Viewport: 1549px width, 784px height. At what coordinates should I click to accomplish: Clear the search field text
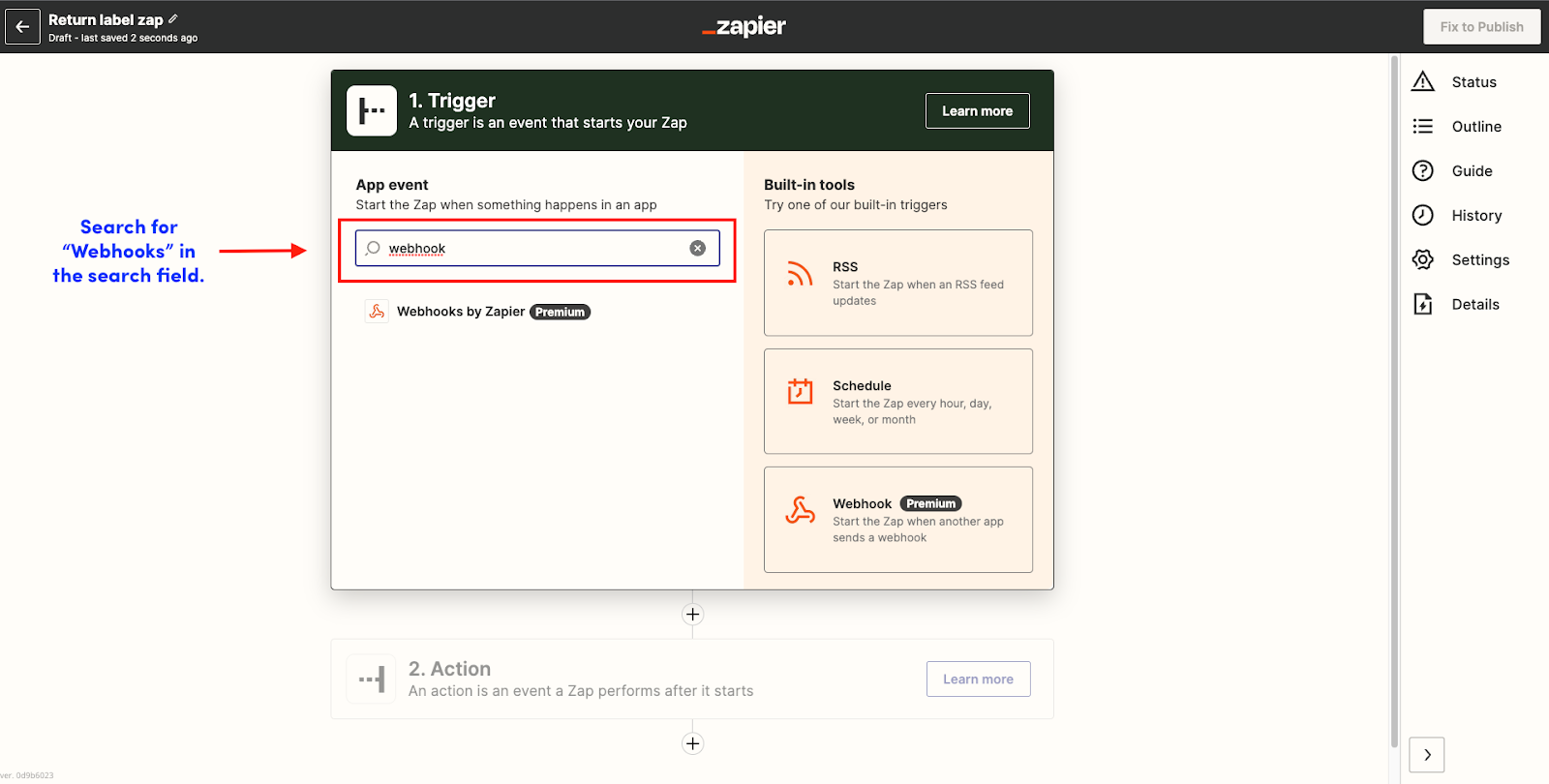[697, 249]
